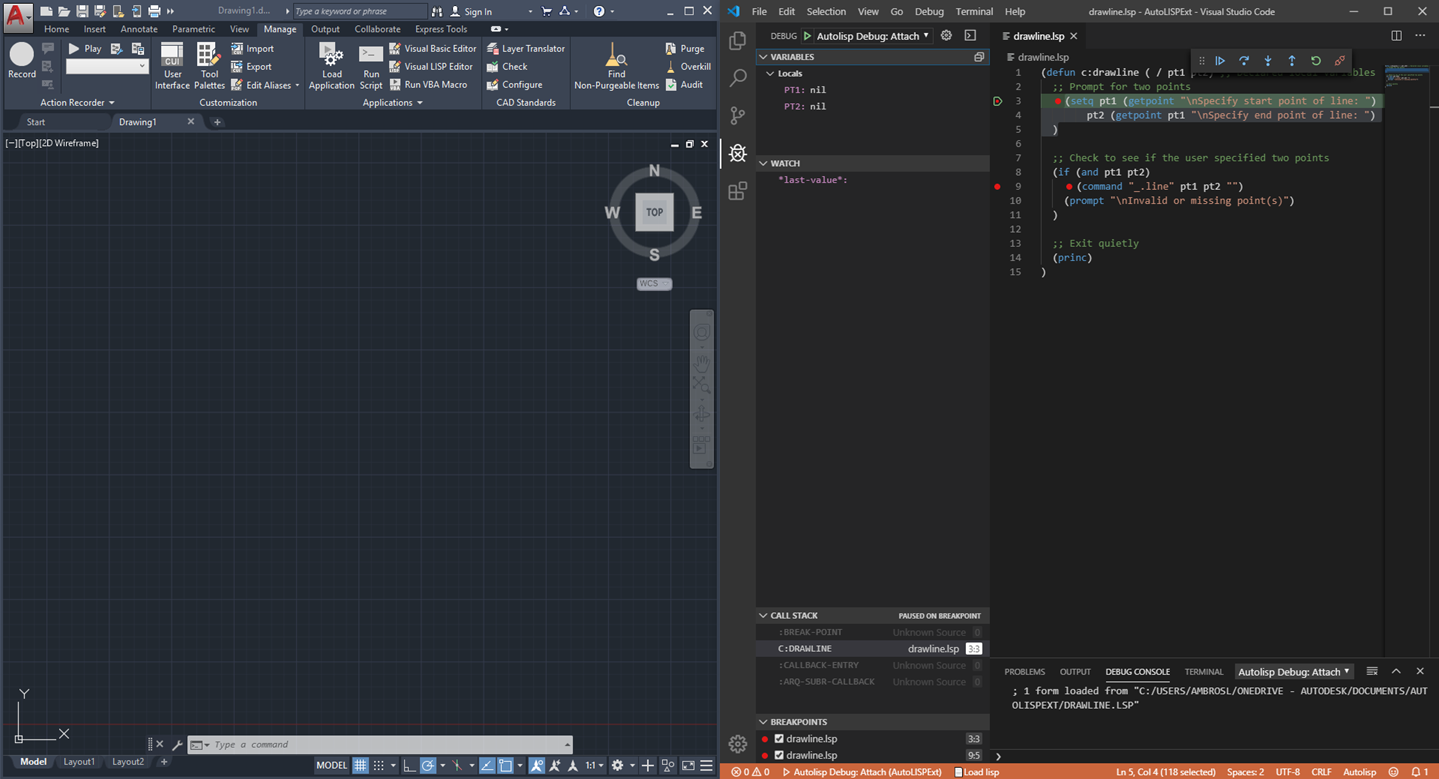Click the AutoCAD Save icon in quick access toolbar
Image resolution: width=1439 pixels, height=779 pixels.
82,11
